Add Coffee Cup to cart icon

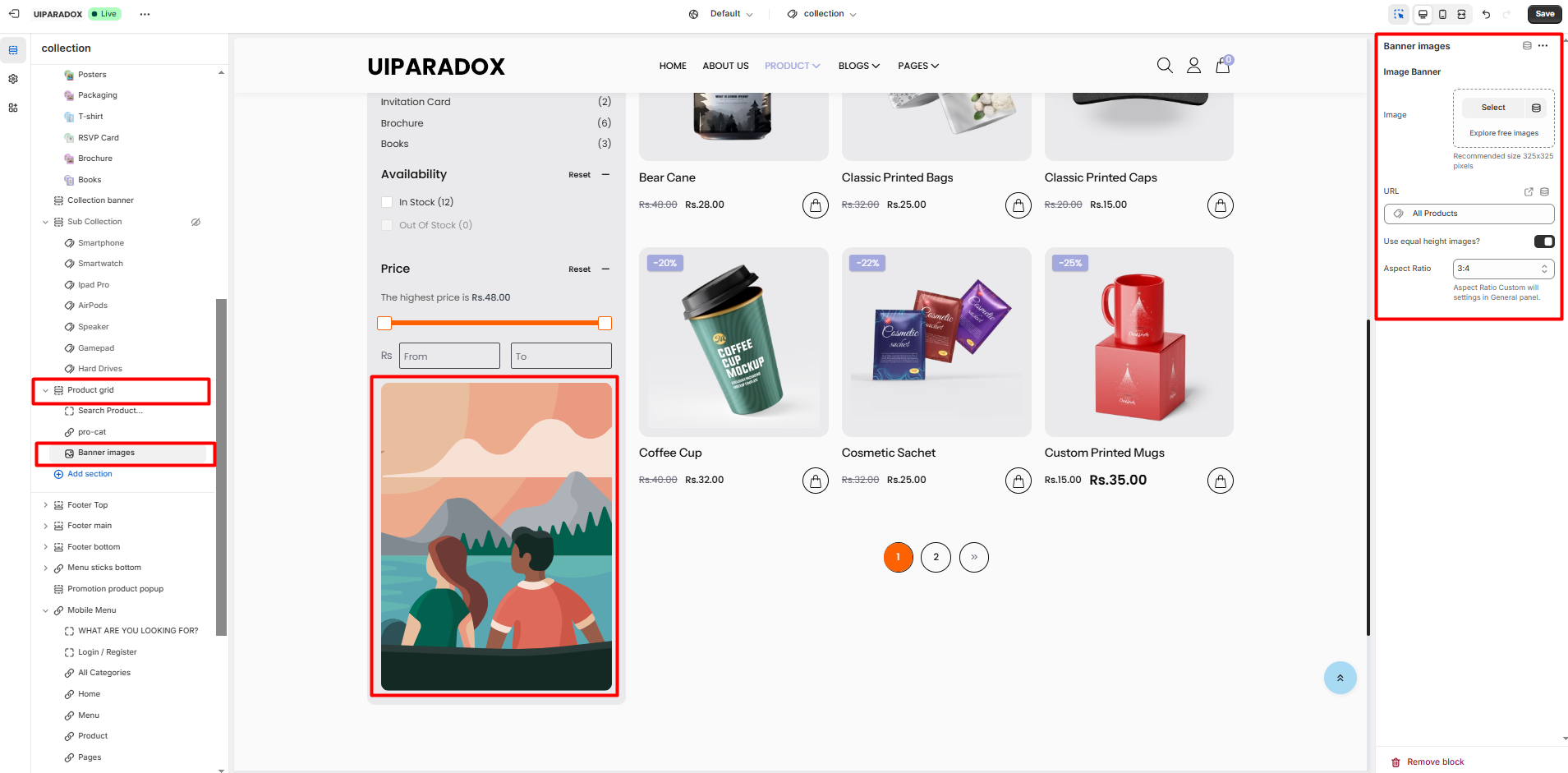(x=816, y=481)
